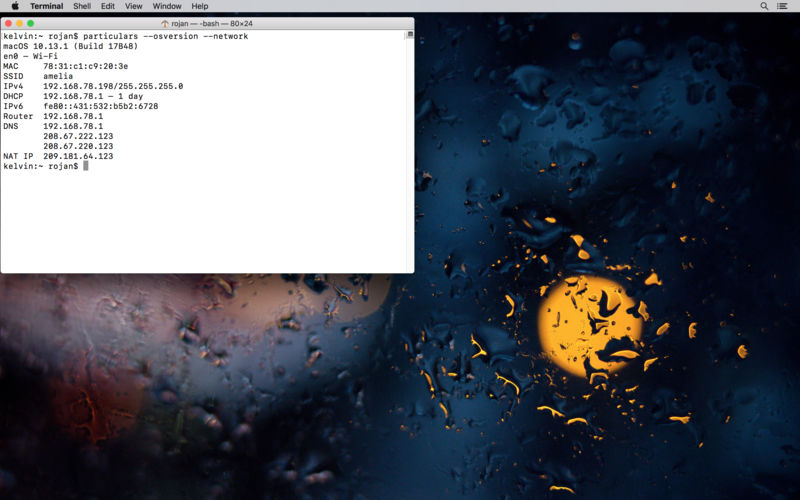Click the scrollback marker icon in Terminal
800x500 pixels.
(x=410, y=35)
